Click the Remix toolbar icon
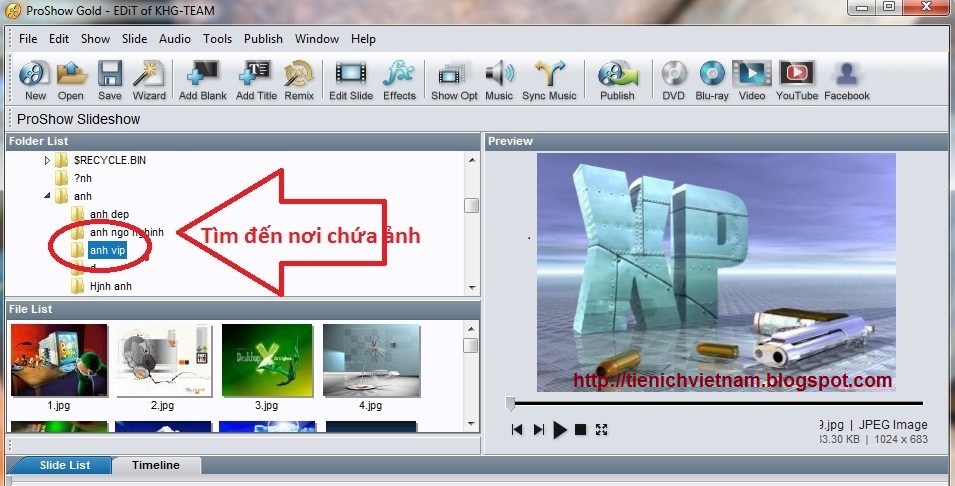This screenshot has height=486, width=955. [x=299, y=80]
